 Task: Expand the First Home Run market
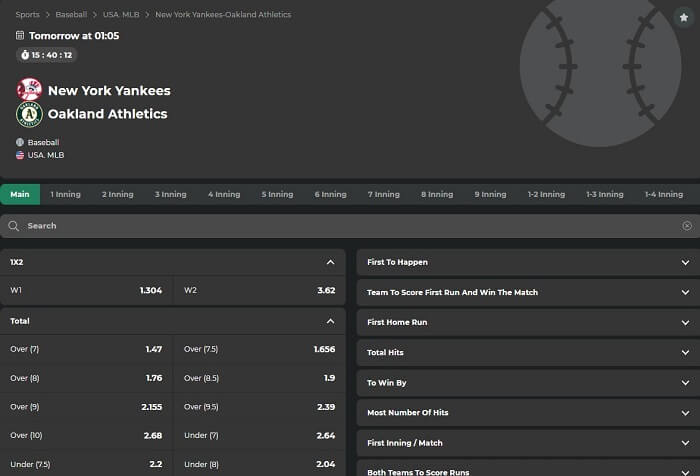tap(528, 322)
